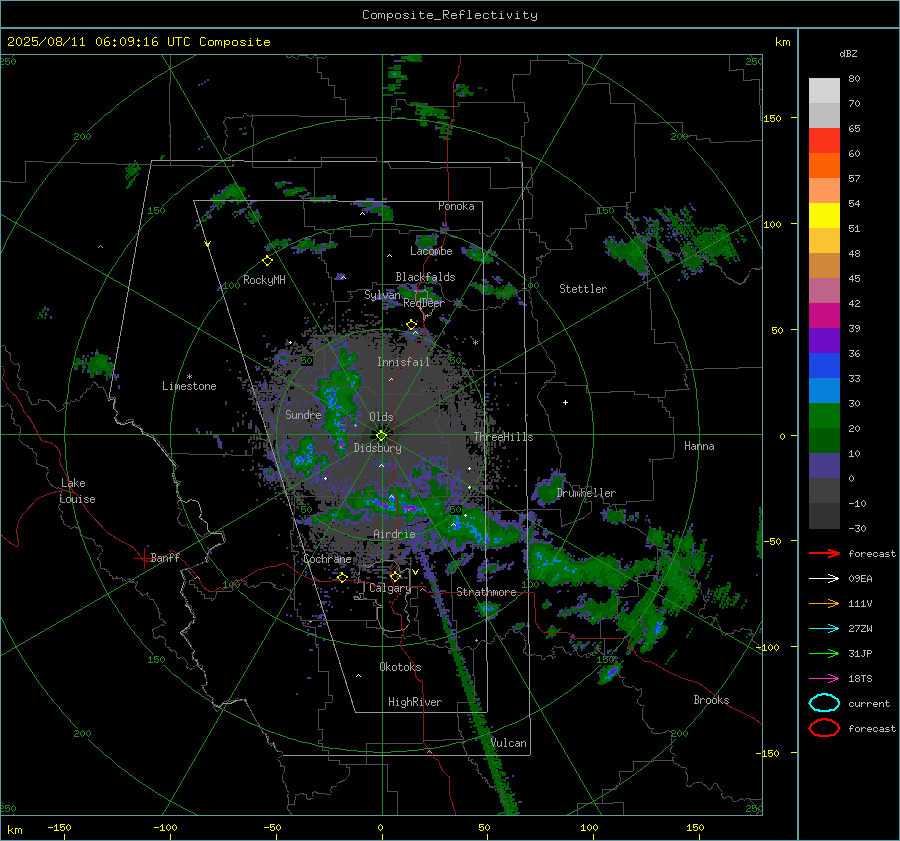Screen dimensions: 900x841
Task: Click the yellow diamond marker near RockyMH
Action: pyautogui.click(x=267, y=261)
